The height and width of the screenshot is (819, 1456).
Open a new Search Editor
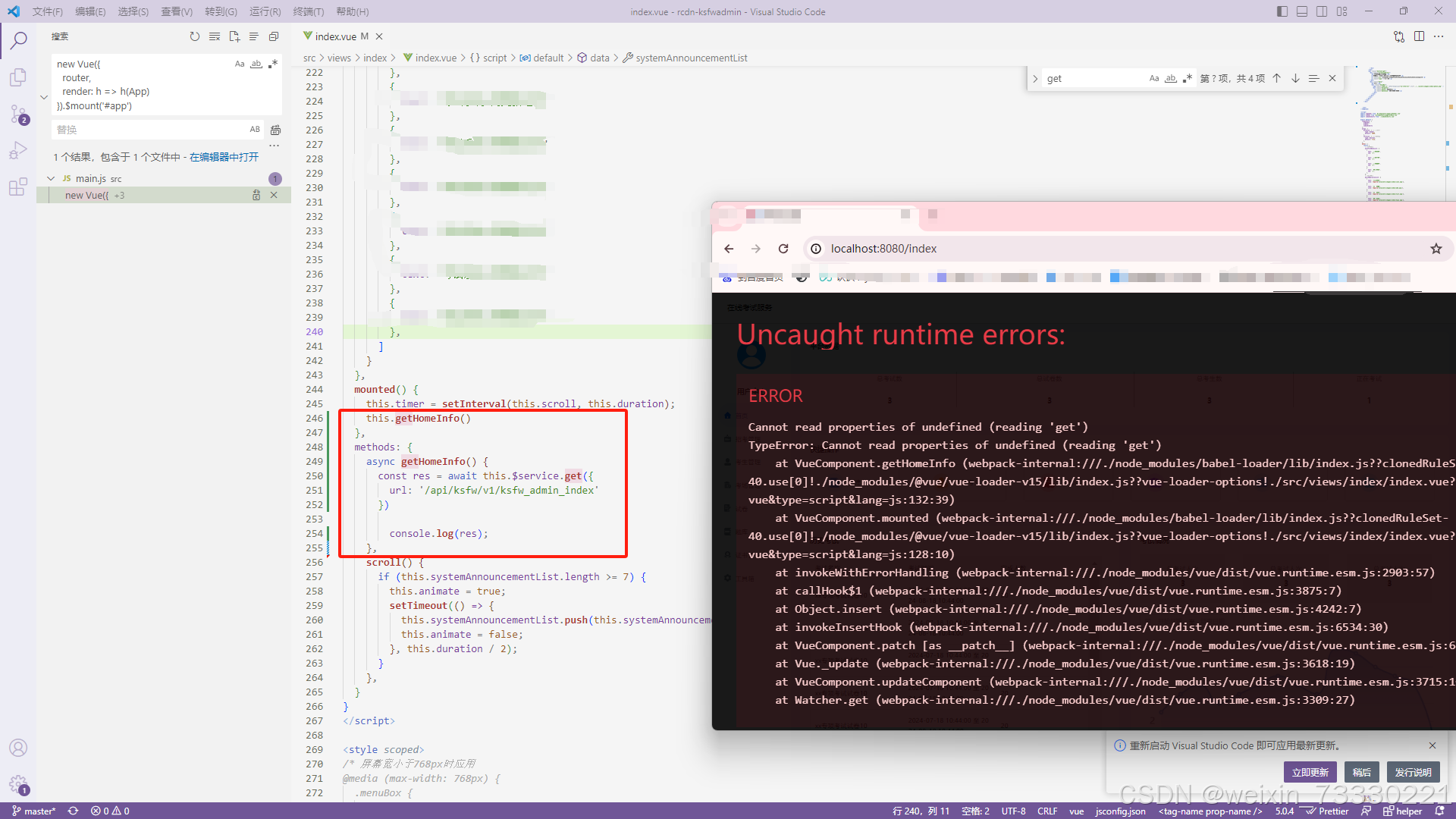(234, 36)
